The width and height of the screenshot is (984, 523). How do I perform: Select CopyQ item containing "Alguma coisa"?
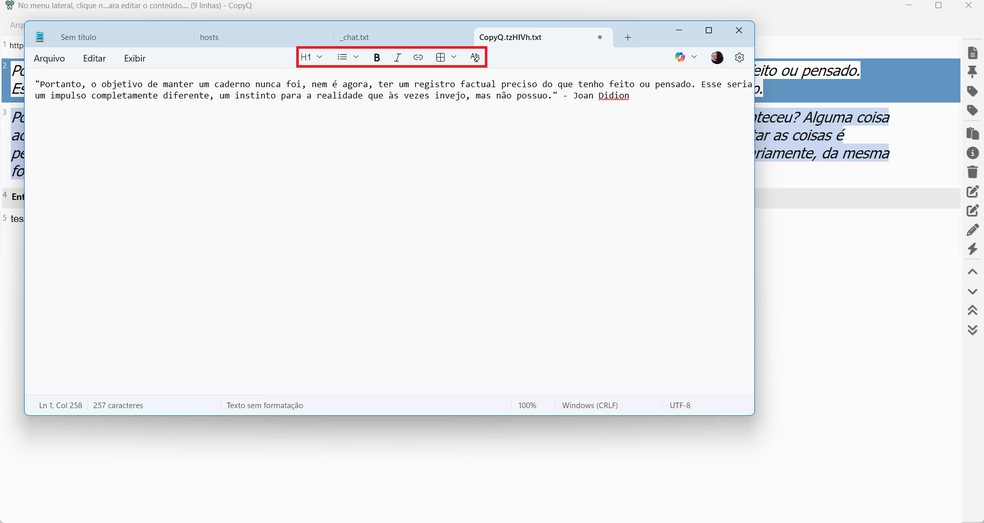tap(857, 144)
